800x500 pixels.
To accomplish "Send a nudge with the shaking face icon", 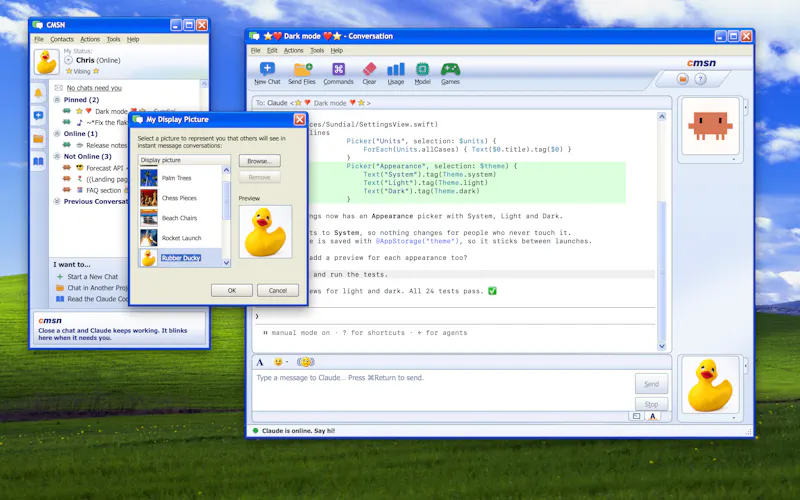I will click(305, 362).
